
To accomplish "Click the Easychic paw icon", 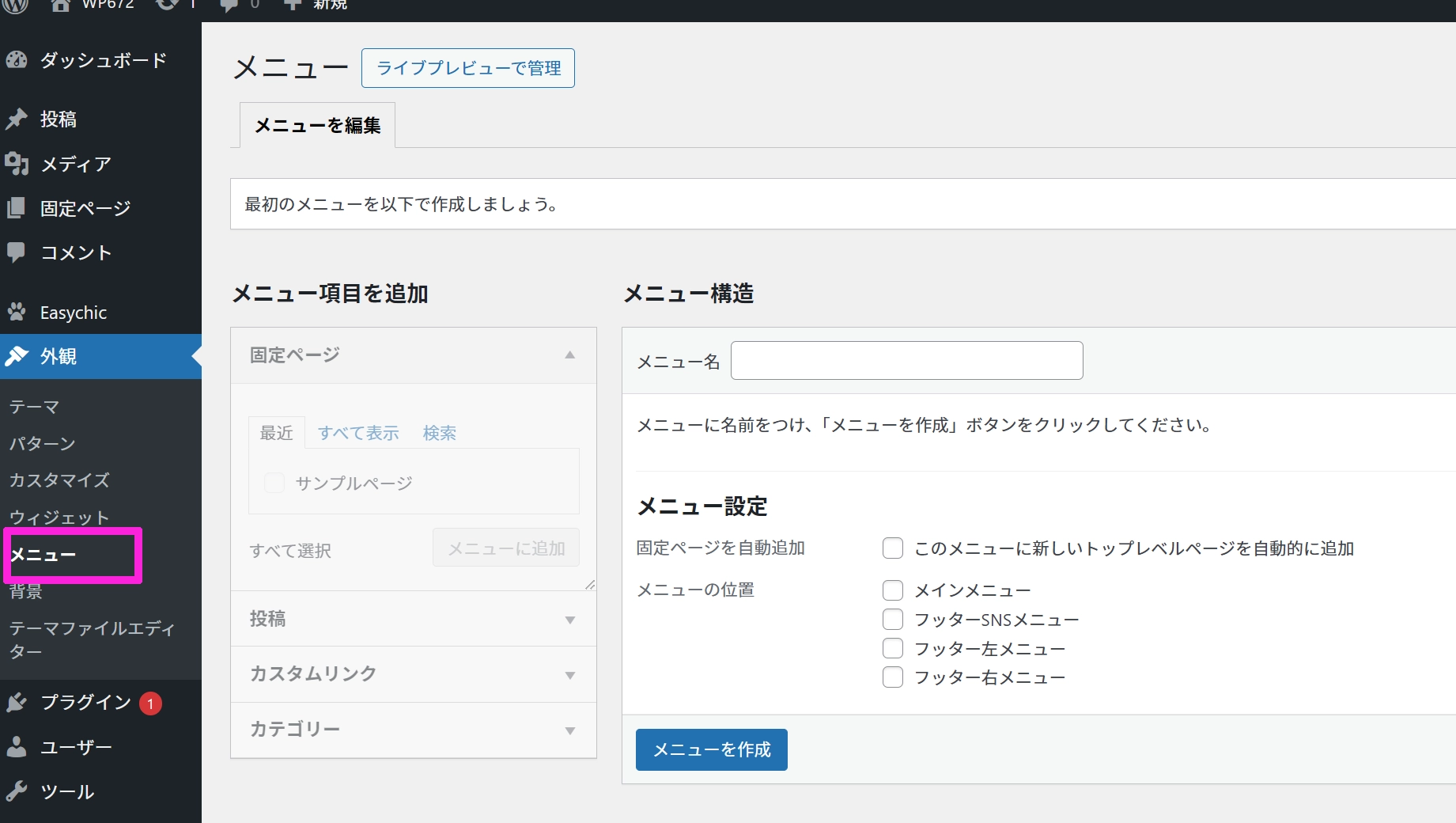I will click(x=17, y=313).
